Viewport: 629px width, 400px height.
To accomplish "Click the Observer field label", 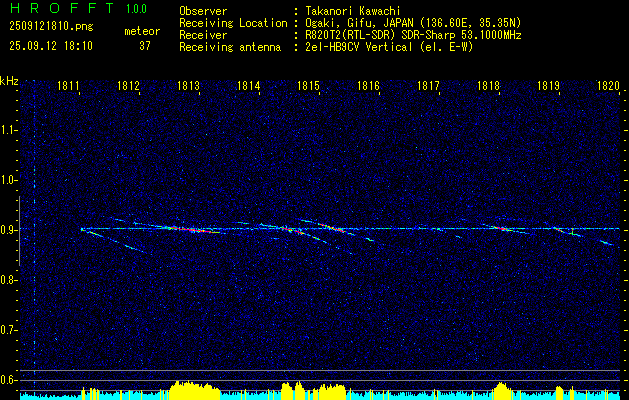I will (x=203, y=11).
